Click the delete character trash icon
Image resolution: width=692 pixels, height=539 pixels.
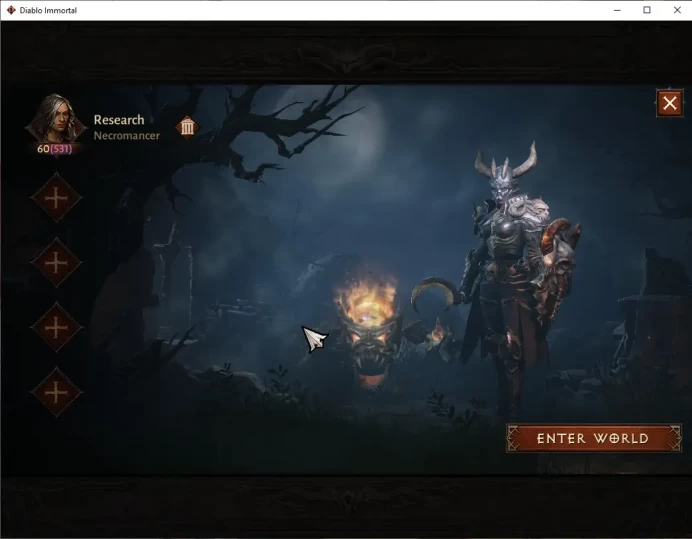(188, 128)
